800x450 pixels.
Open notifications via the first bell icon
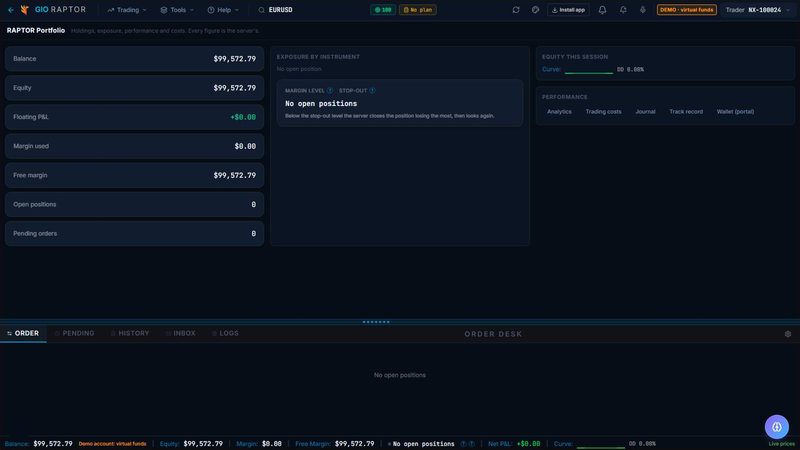pos(603,10)
